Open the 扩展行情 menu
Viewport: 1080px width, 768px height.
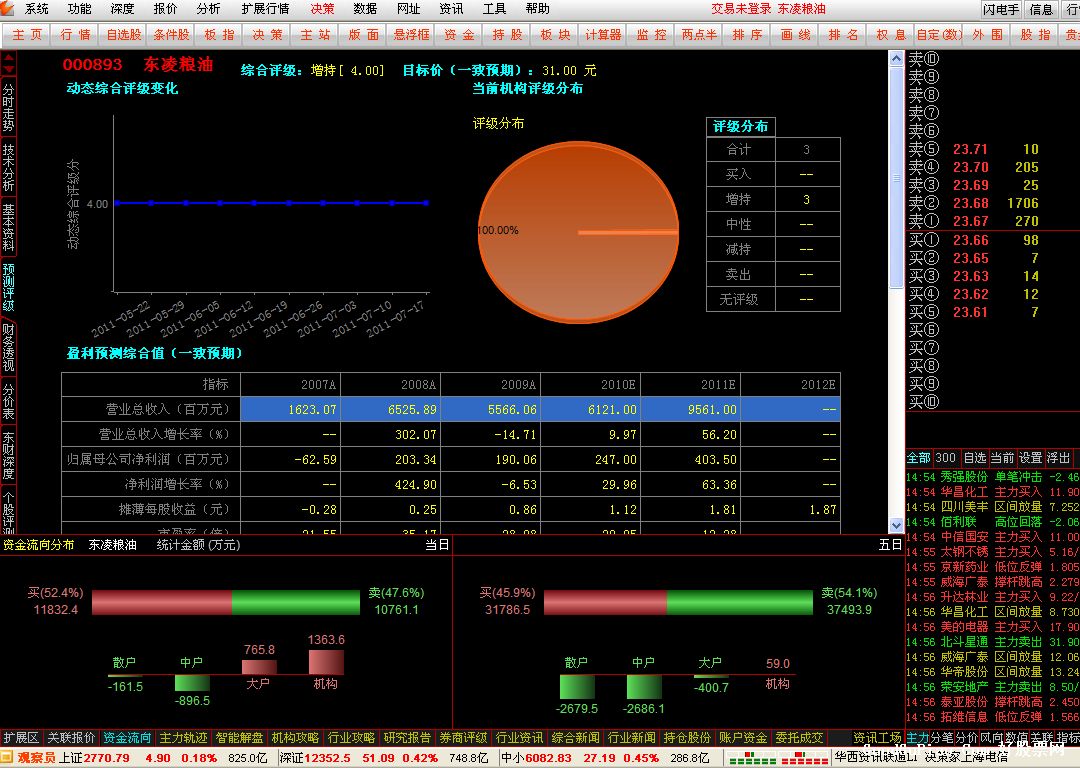[x=265, y=9]
